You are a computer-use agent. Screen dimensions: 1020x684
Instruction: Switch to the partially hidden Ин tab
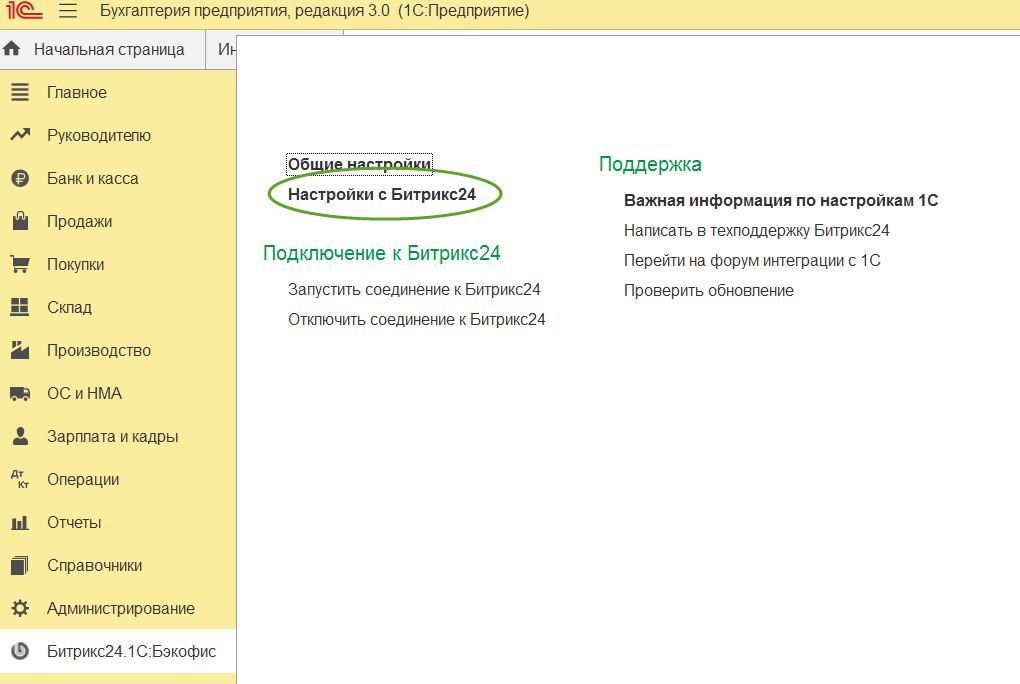tap(222, 49)
